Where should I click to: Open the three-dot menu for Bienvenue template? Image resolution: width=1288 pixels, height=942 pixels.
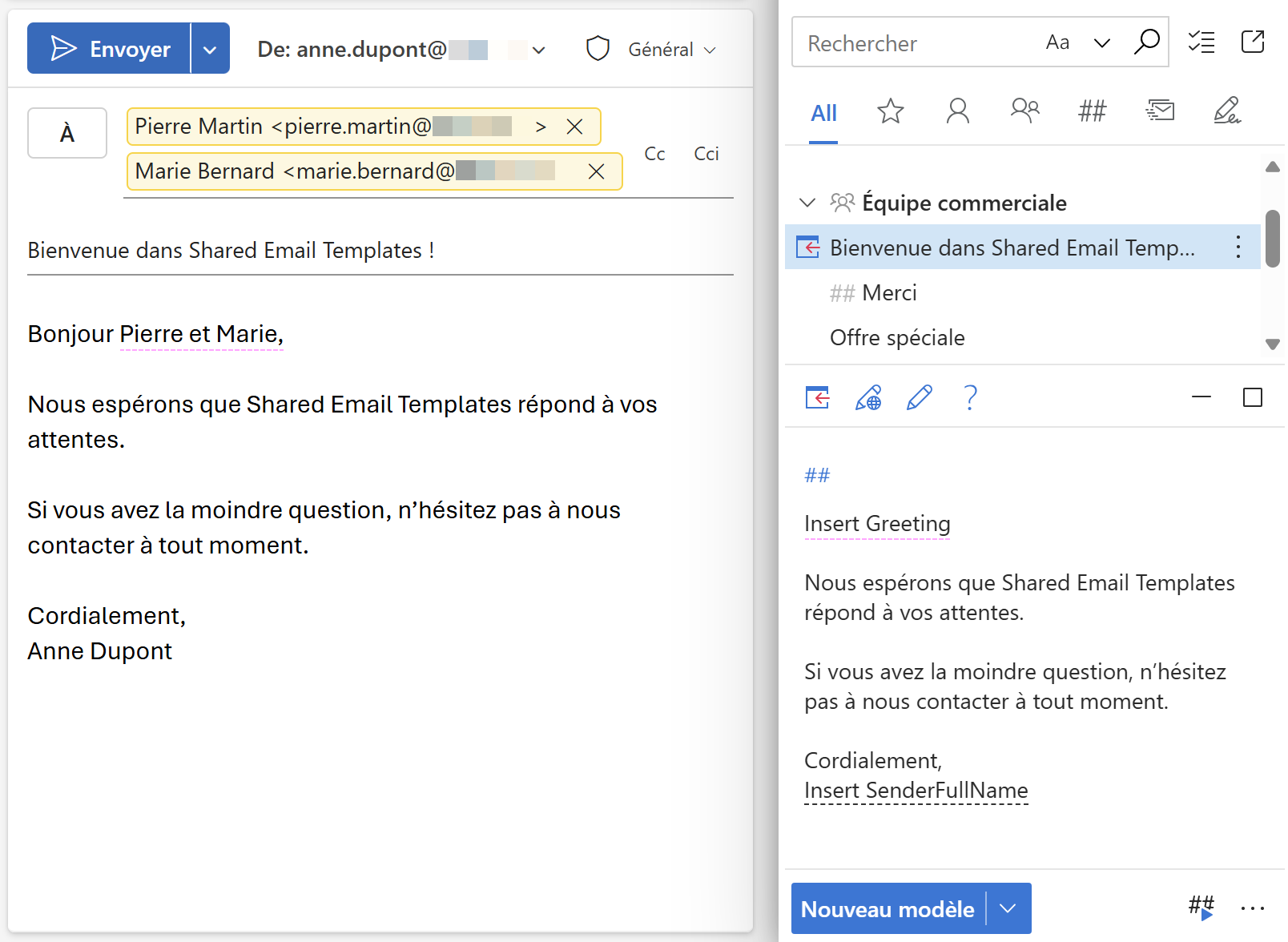coord(1238,248)
